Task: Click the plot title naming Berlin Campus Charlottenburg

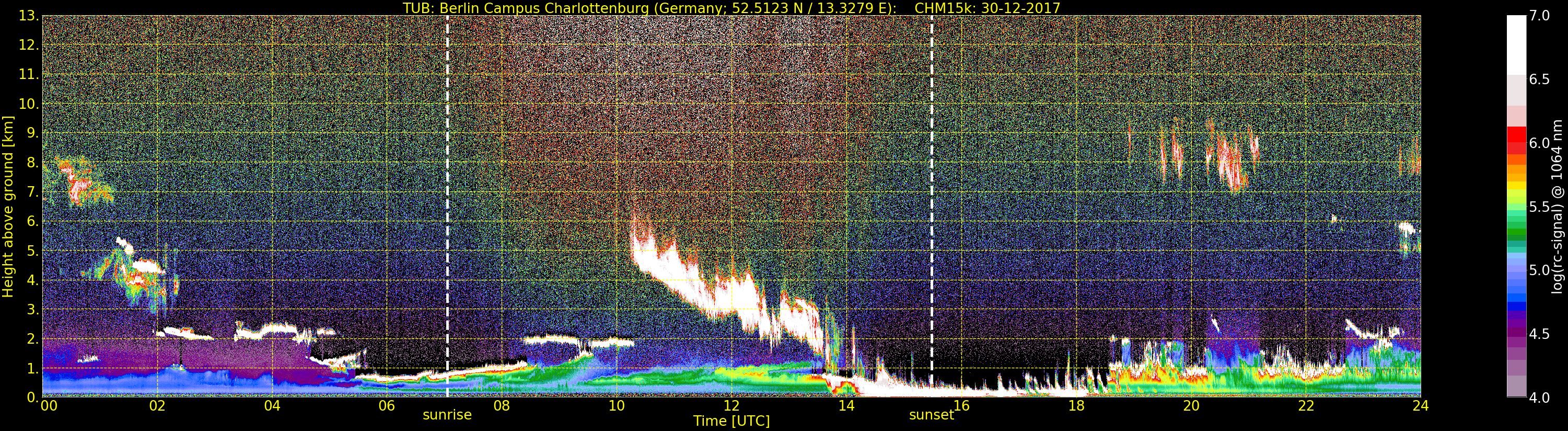Action: pos(731,8)
